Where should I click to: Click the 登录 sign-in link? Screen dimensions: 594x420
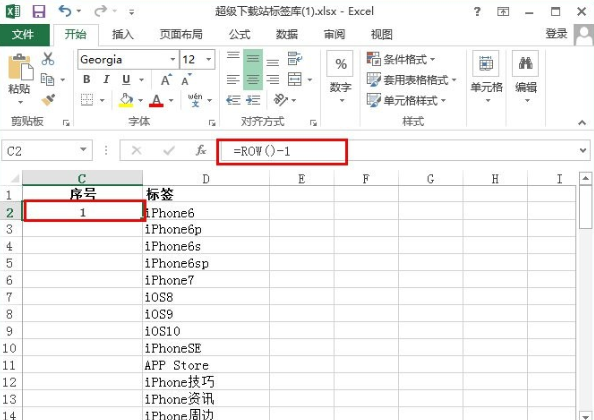click(556, 34)
